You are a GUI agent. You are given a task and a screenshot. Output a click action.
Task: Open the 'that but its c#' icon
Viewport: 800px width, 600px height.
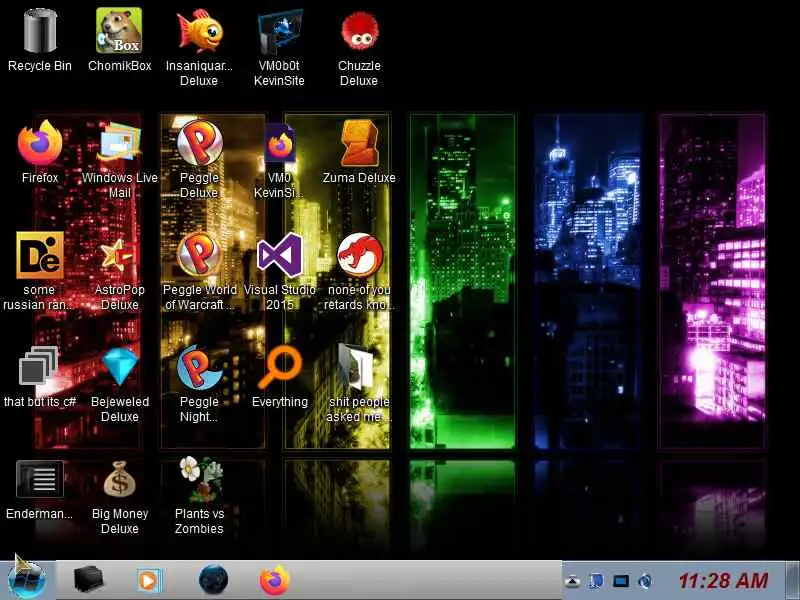coord(39,366)
